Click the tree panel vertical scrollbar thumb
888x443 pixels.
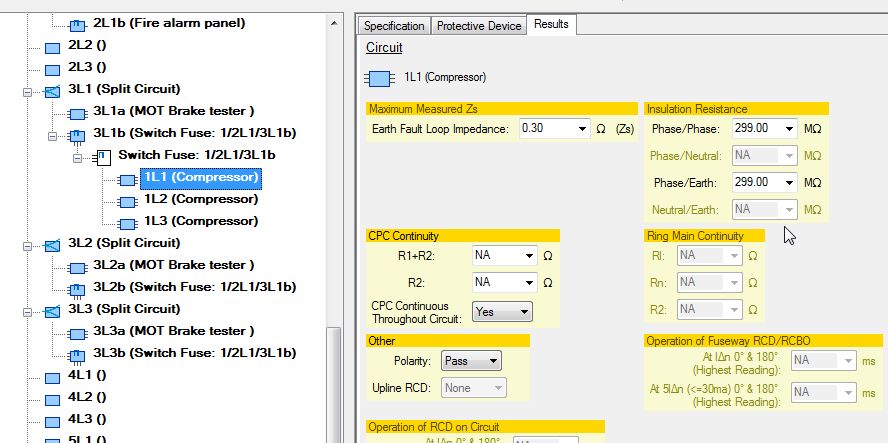(x=334, y=385)
